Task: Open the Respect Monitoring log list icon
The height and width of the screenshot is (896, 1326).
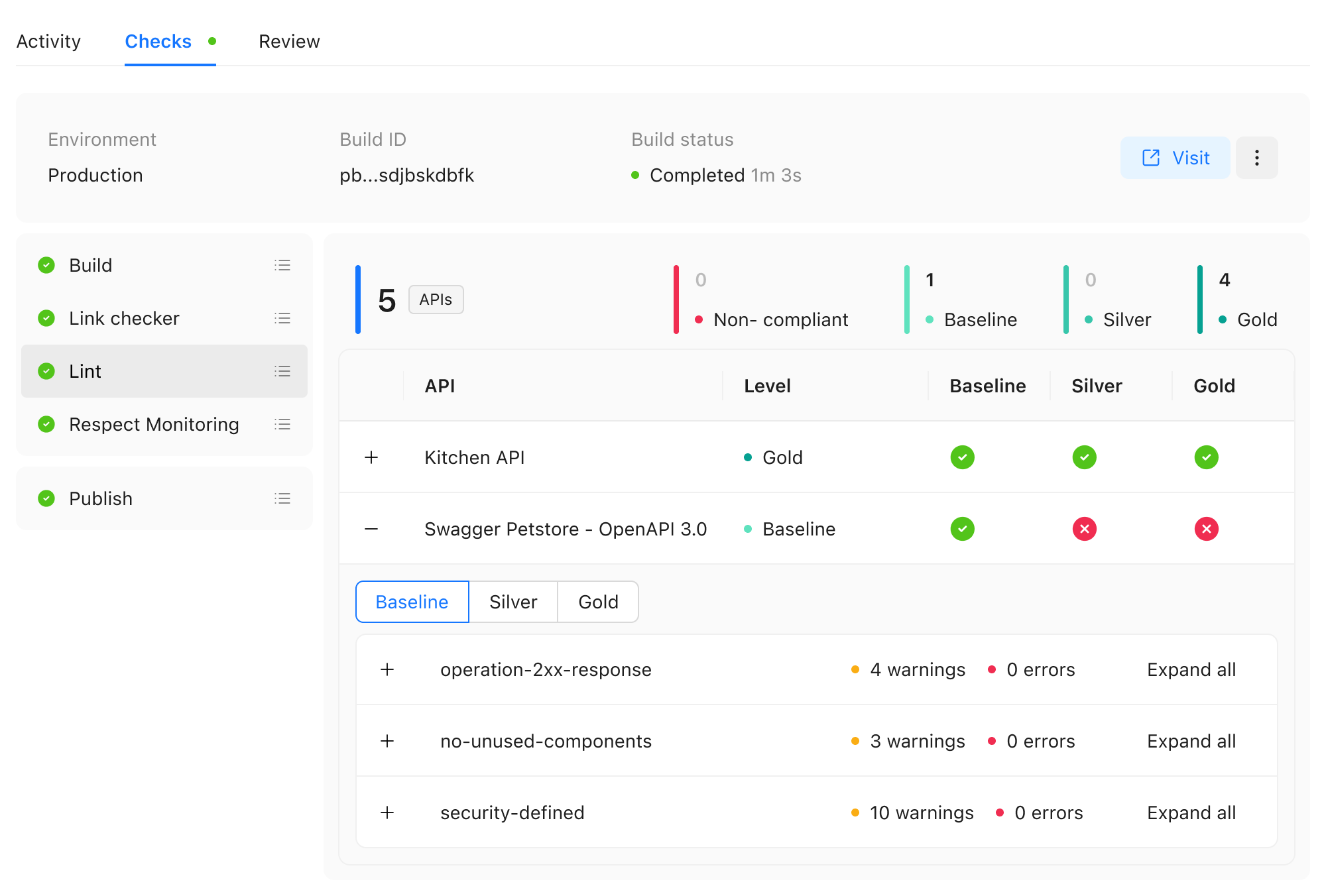Action: click(282, 424)
